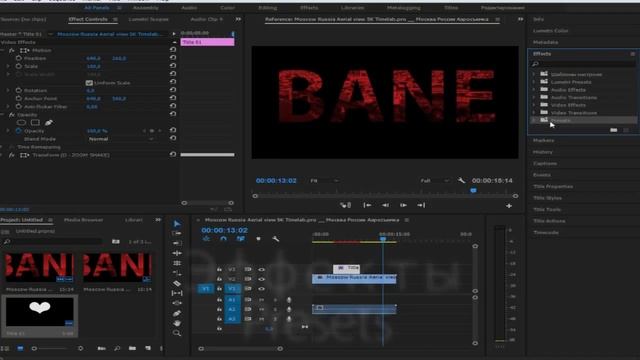
Task: Select the Rolling Edit tool
Action: click(x=177, y=253)
